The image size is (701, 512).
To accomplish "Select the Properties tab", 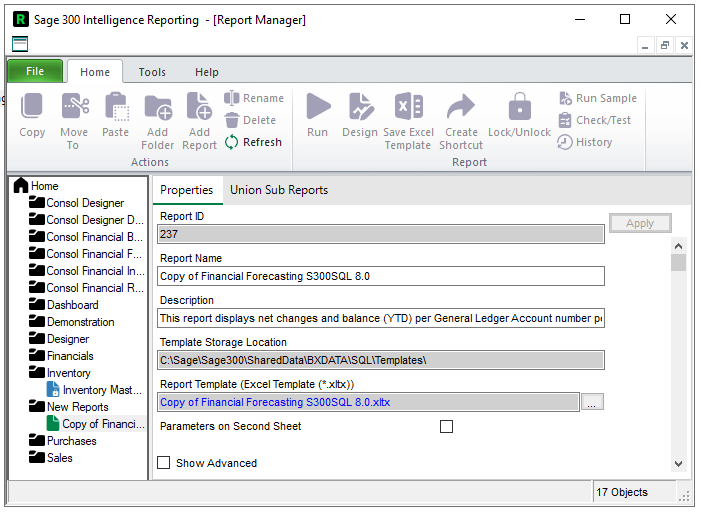I will pyautogui.click(x=187, y=190).
